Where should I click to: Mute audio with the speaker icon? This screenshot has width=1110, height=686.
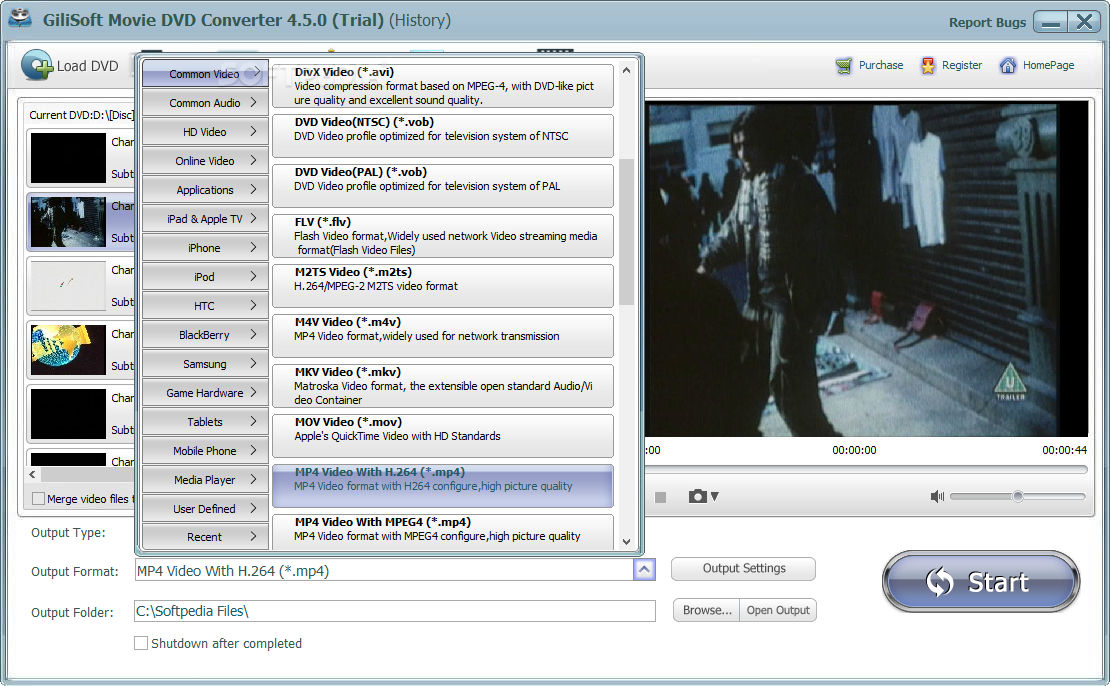click(937, 496)
